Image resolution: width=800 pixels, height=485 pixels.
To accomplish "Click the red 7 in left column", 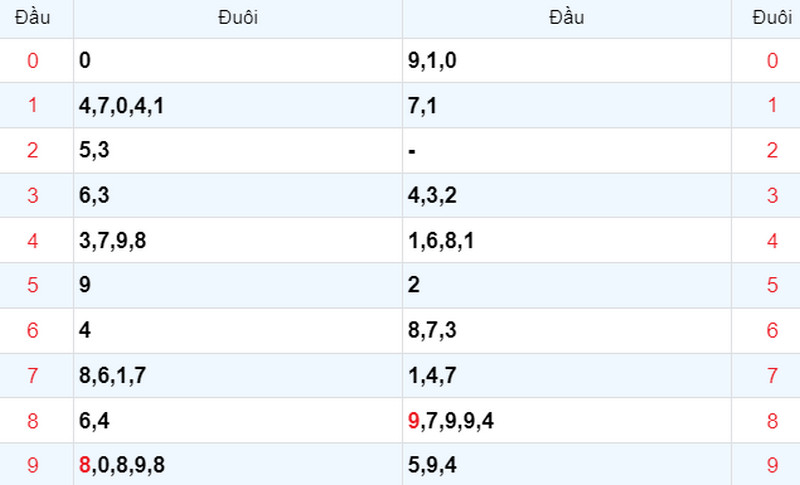I will click(x=33, y=376).
